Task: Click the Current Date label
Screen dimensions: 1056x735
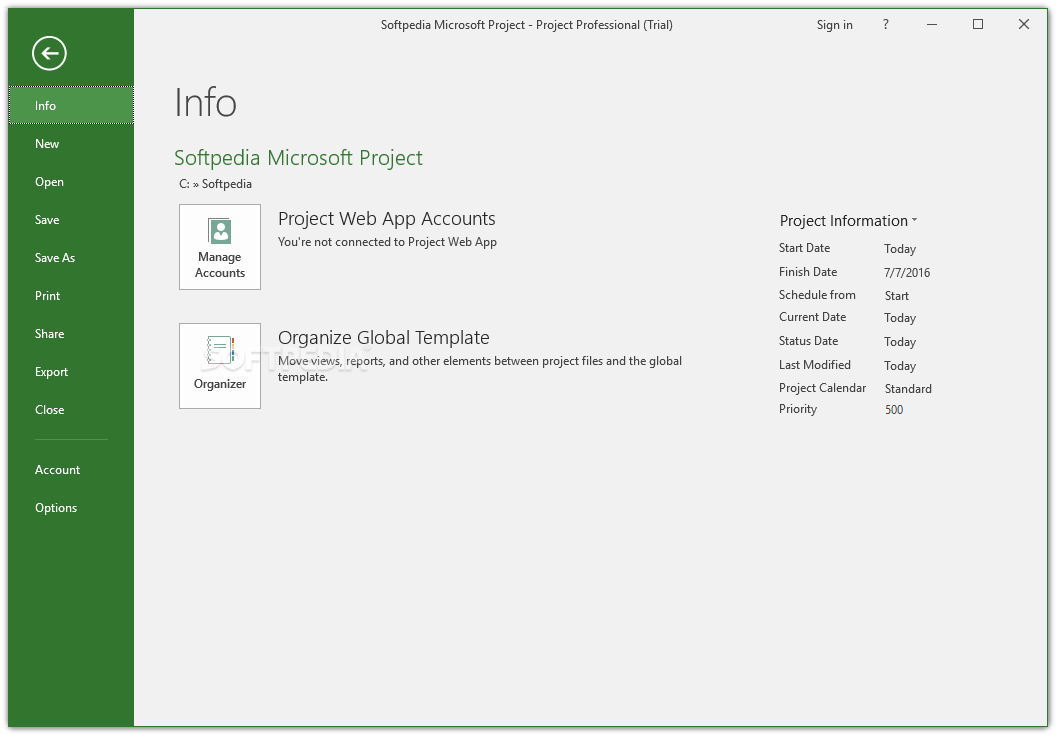Action: [x=812, y=317]
